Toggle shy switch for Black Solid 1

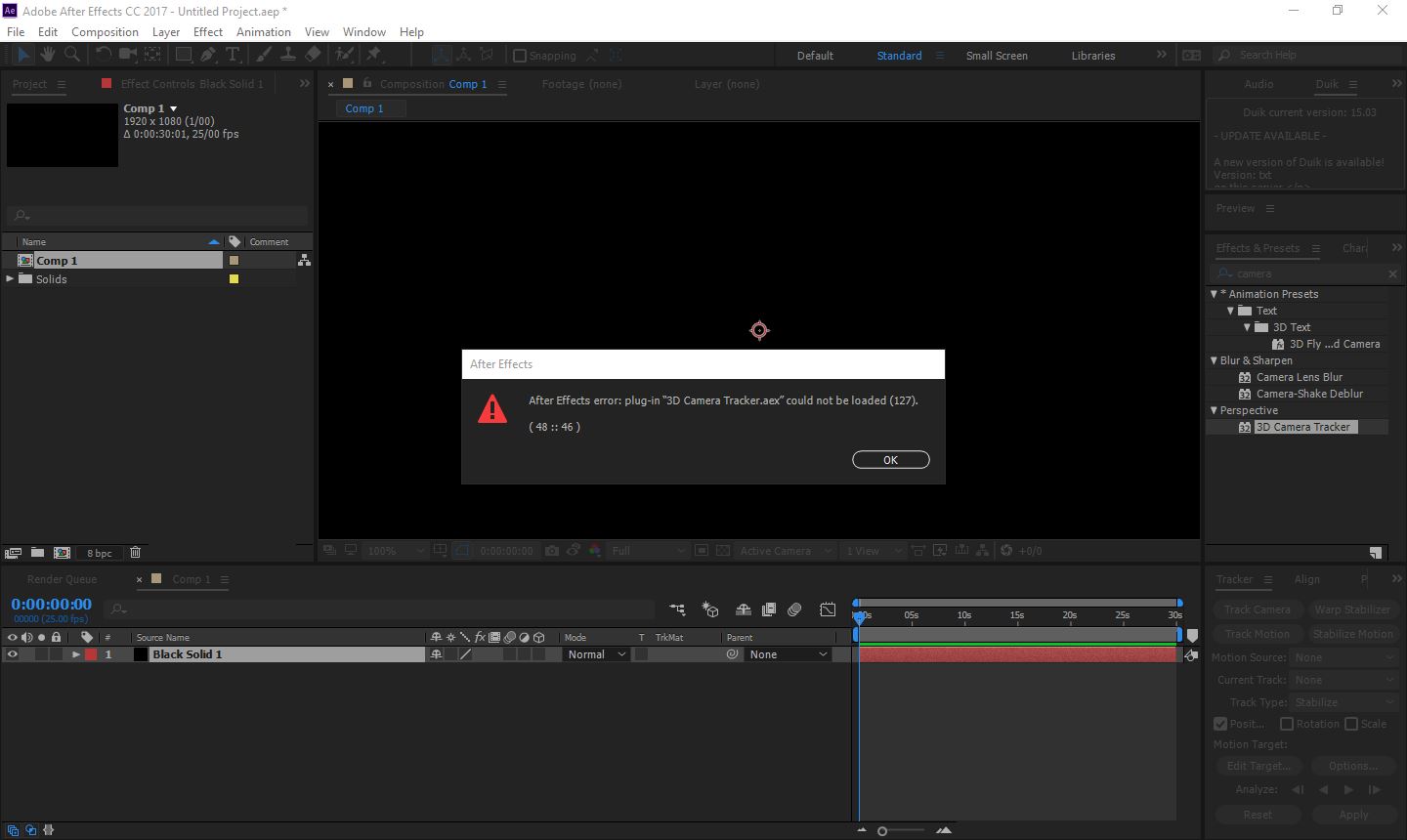pyautogui.click(x=436, y=654)
